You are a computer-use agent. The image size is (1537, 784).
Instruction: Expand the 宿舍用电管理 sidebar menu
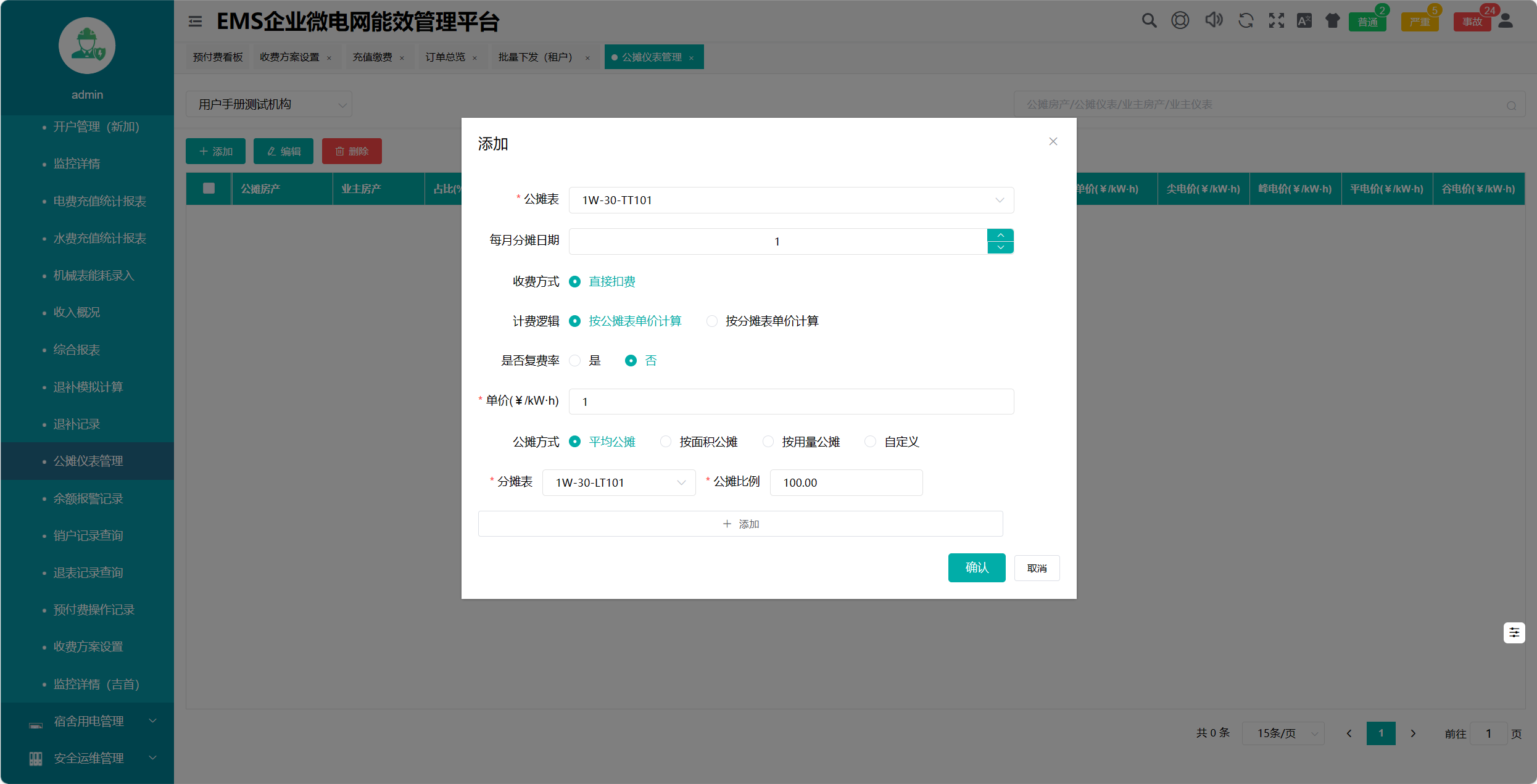(89, 721)
